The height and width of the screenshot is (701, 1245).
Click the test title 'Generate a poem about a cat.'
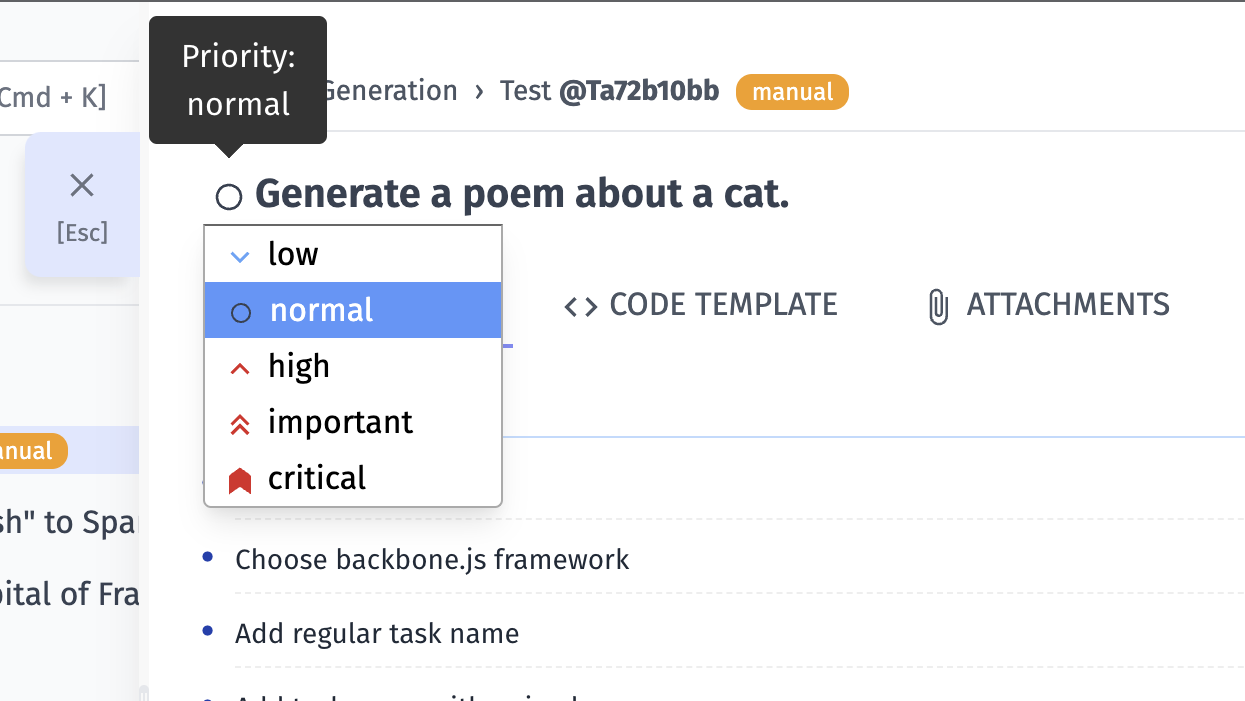(x=522, y=194)
